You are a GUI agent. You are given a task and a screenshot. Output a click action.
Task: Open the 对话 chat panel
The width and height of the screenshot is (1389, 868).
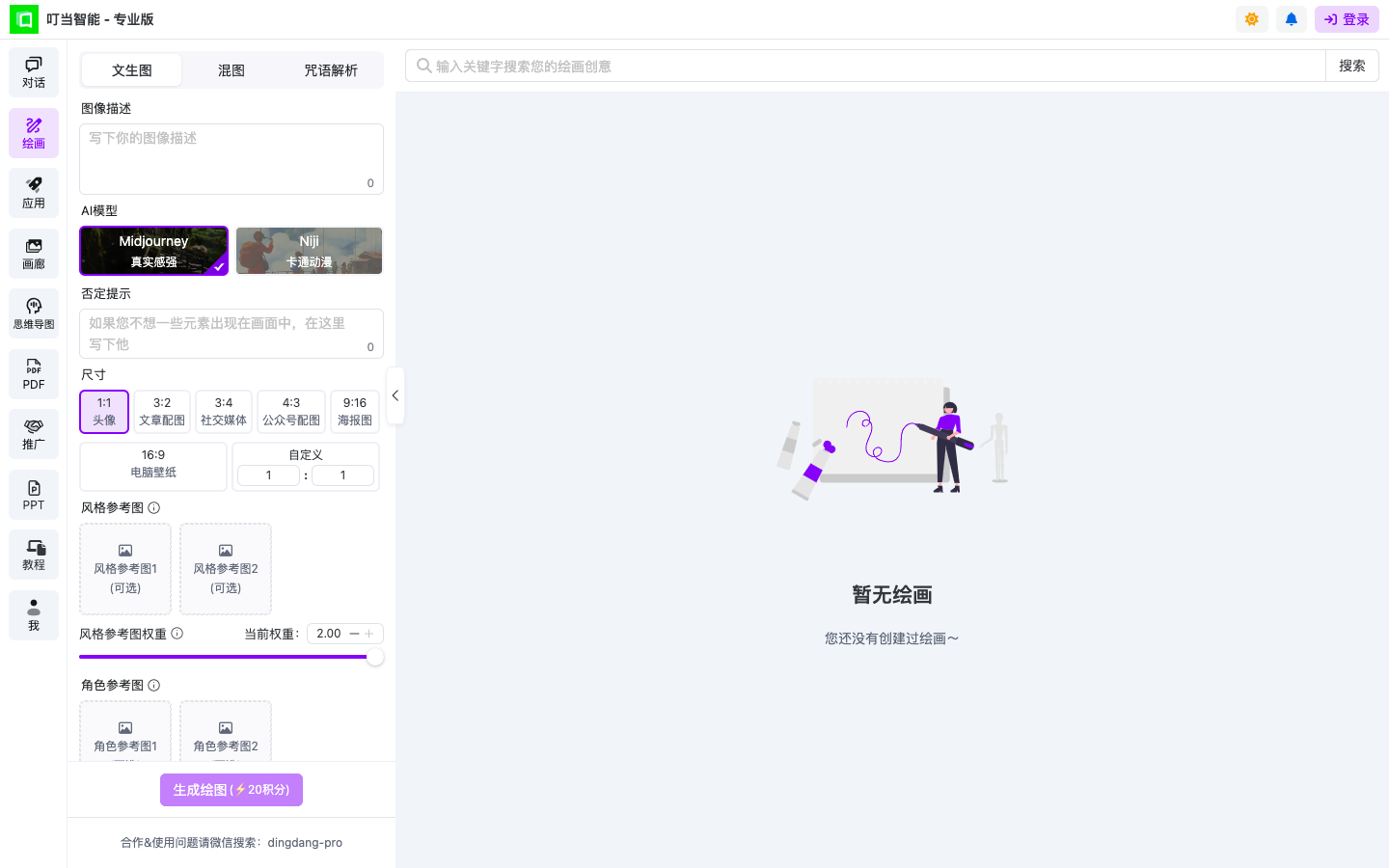click(x=33, y=72)
